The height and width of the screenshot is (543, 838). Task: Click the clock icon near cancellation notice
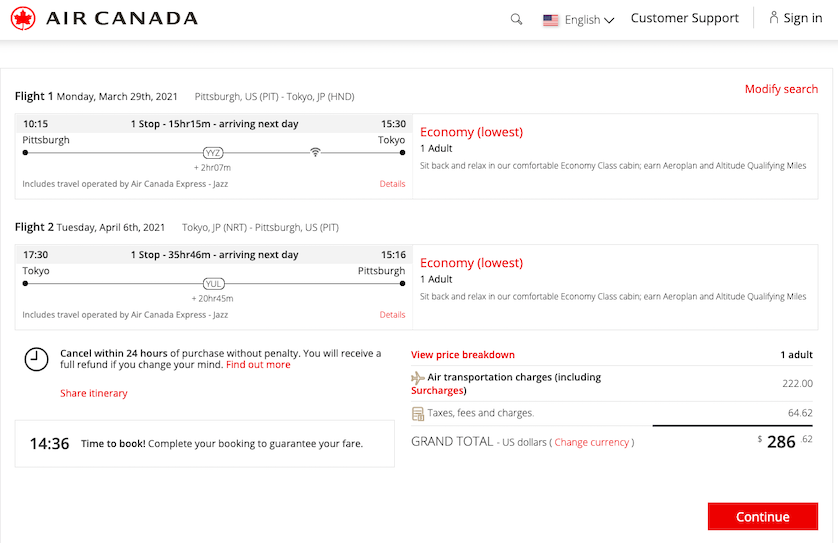[x=36, y=359]
